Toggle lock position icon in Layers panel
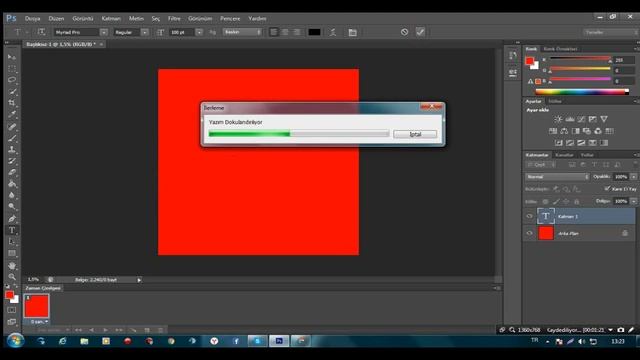 pyautogui.click(x=566, y=202)
